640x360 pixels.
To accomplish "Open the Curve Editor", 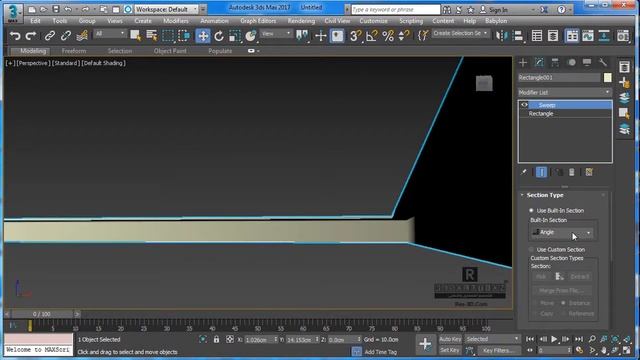I will click(x=588, y=36).
